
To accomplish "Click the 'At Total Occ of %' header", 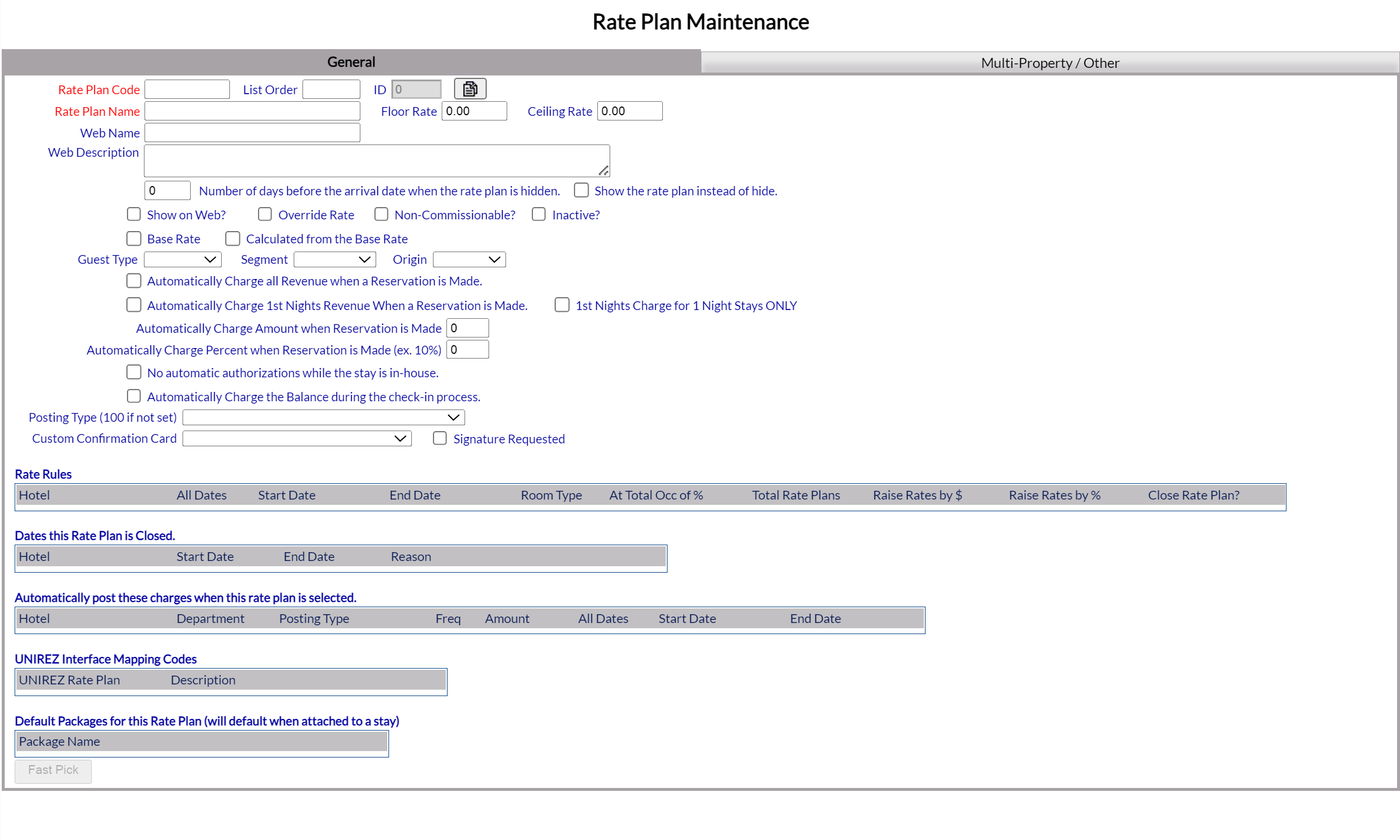I will point(656,495).
